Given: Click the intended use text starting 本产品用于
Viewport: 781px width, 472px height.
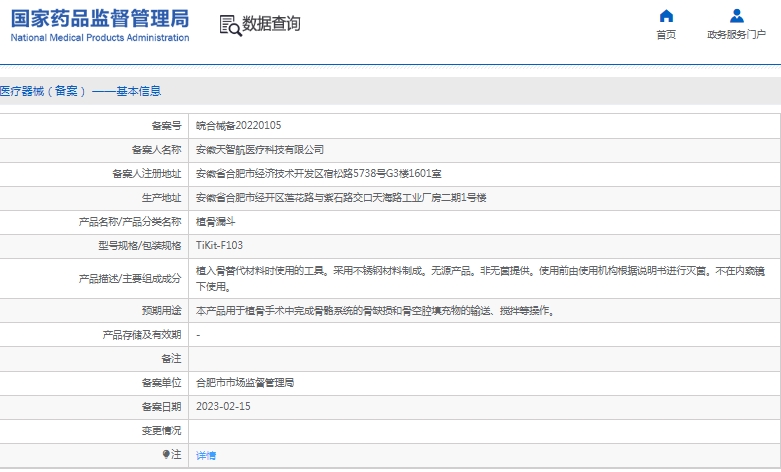Looking at the screenshot, I should tap(375, 311).
